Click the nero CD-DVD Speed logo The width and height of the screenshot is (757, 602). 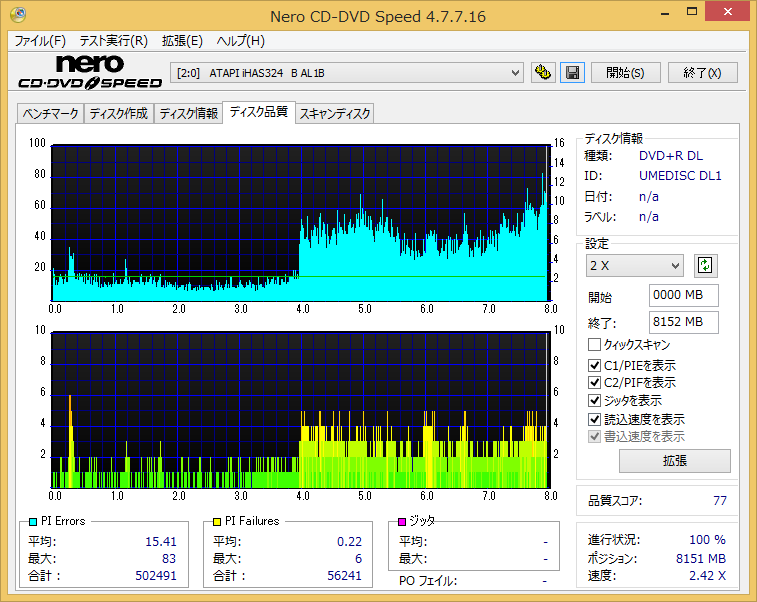coord(90,72)
